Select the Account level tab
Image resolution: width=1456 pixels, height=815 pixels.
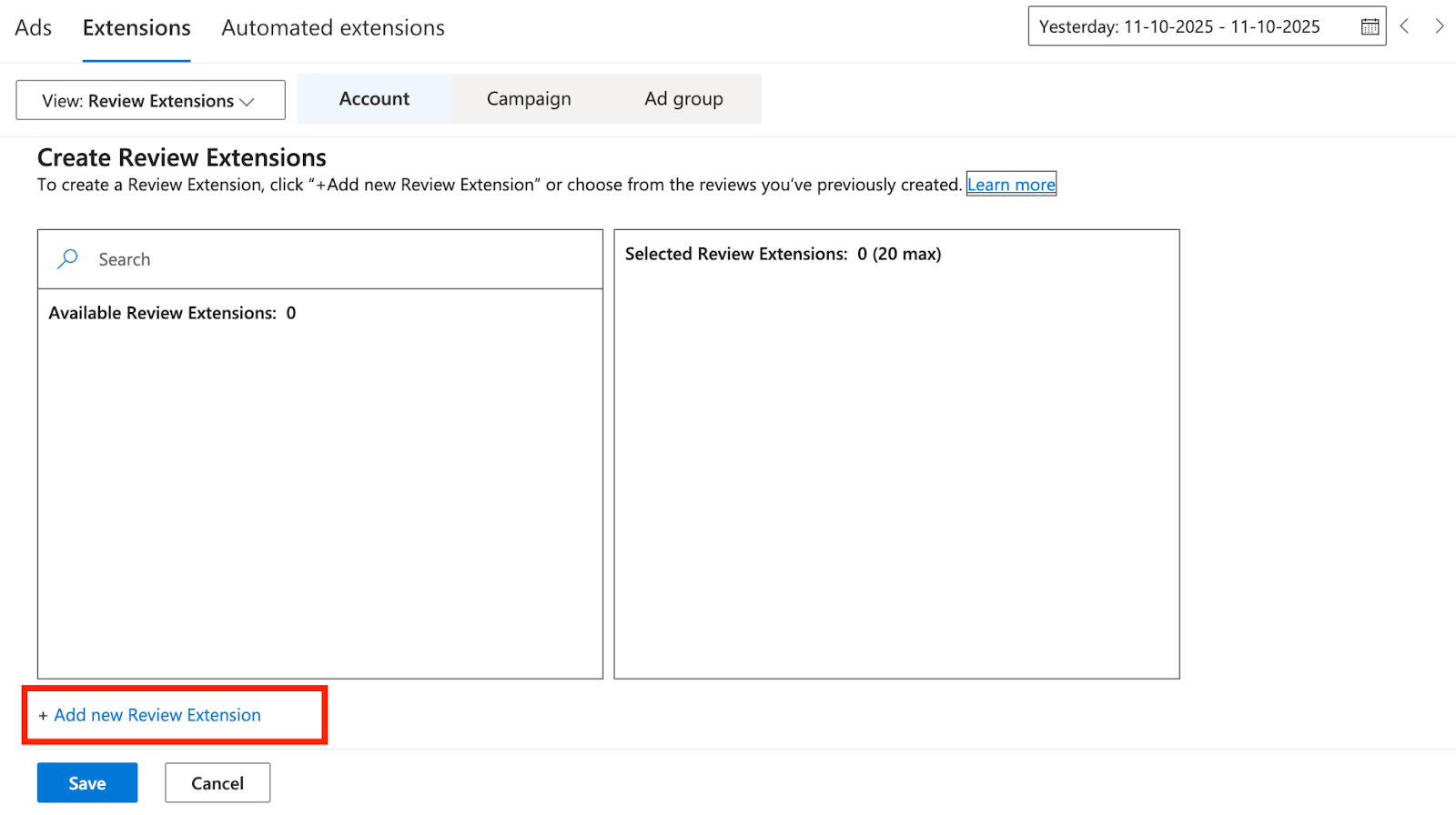[374, 99]
